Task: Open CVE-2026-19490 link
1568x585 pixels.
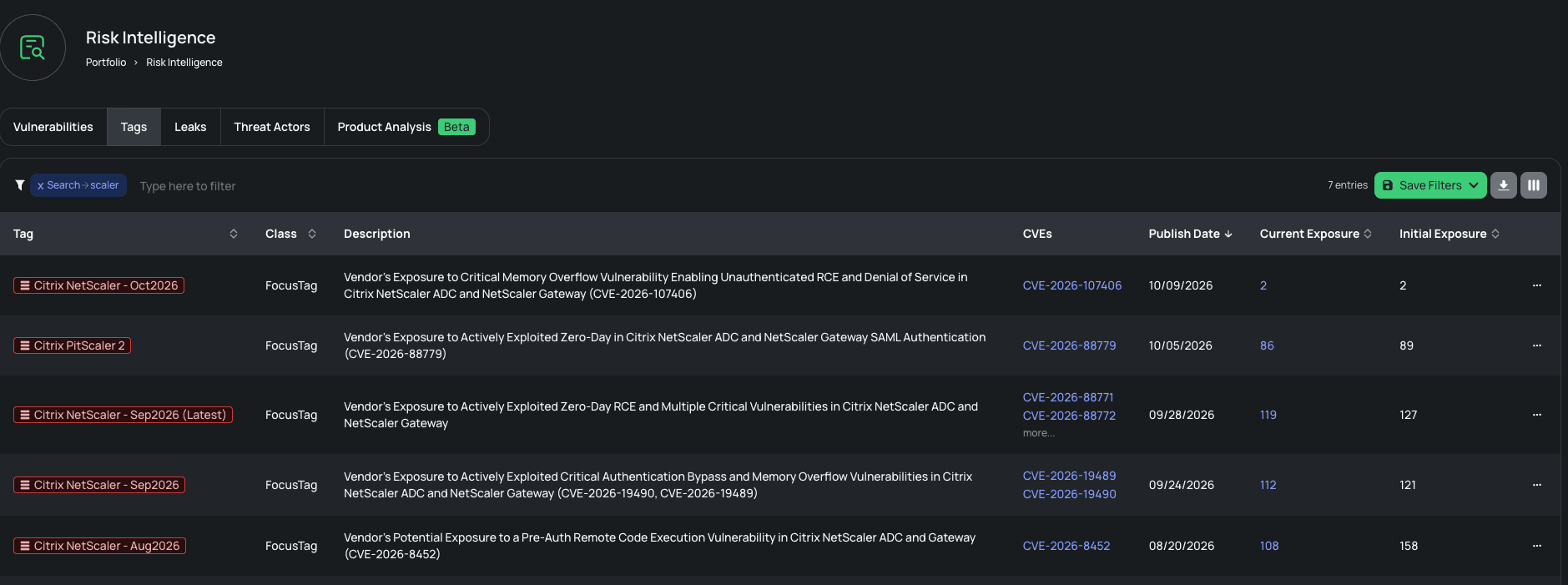Action: click(x=1069, y=494)
